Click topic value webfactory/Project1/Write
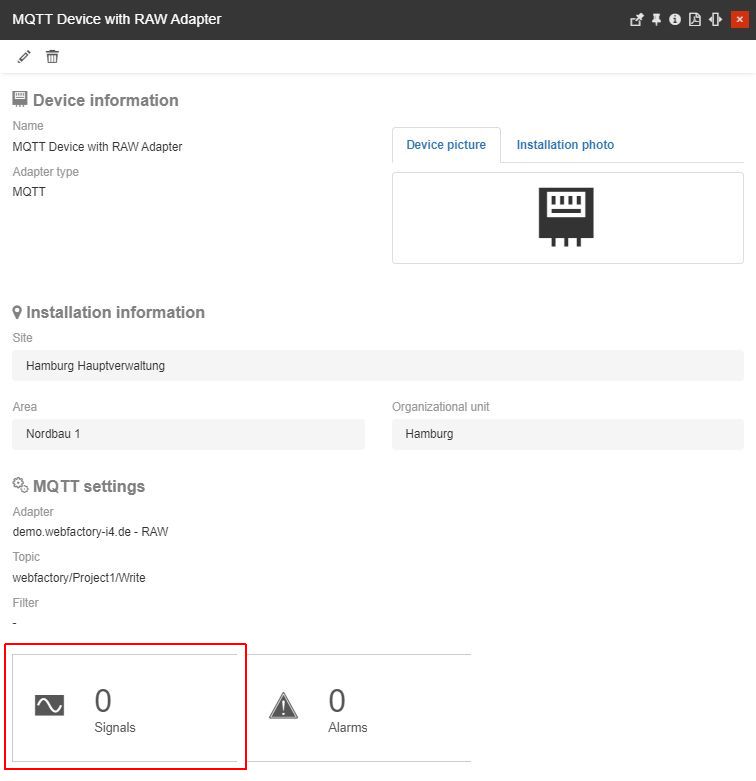Image resolution: width=756 pixels, height=781 pixels. [x=79, y=578]
